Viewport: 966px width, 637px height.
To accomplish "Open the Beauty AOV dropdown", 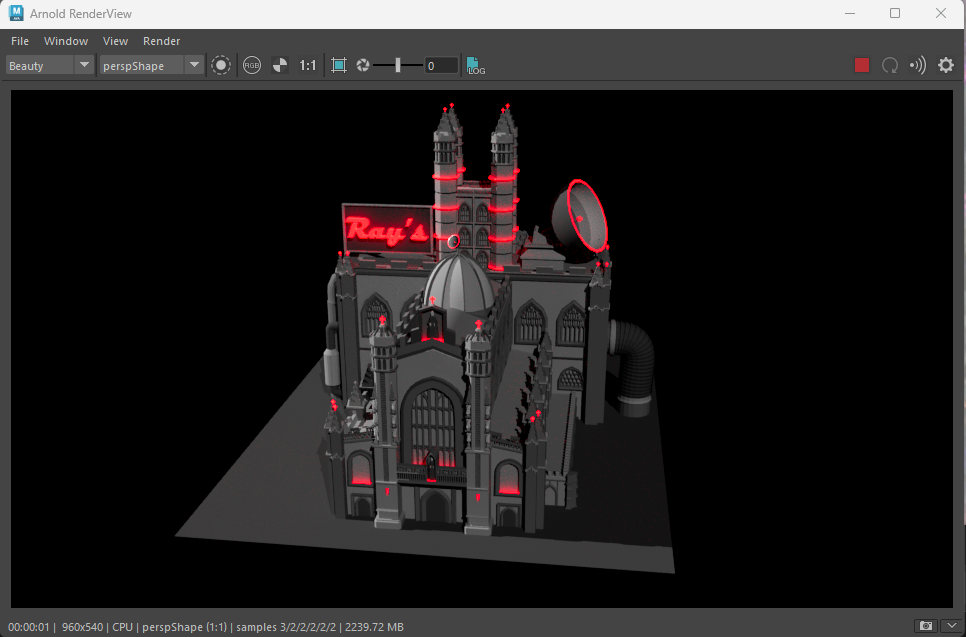I will pos(49,65).
